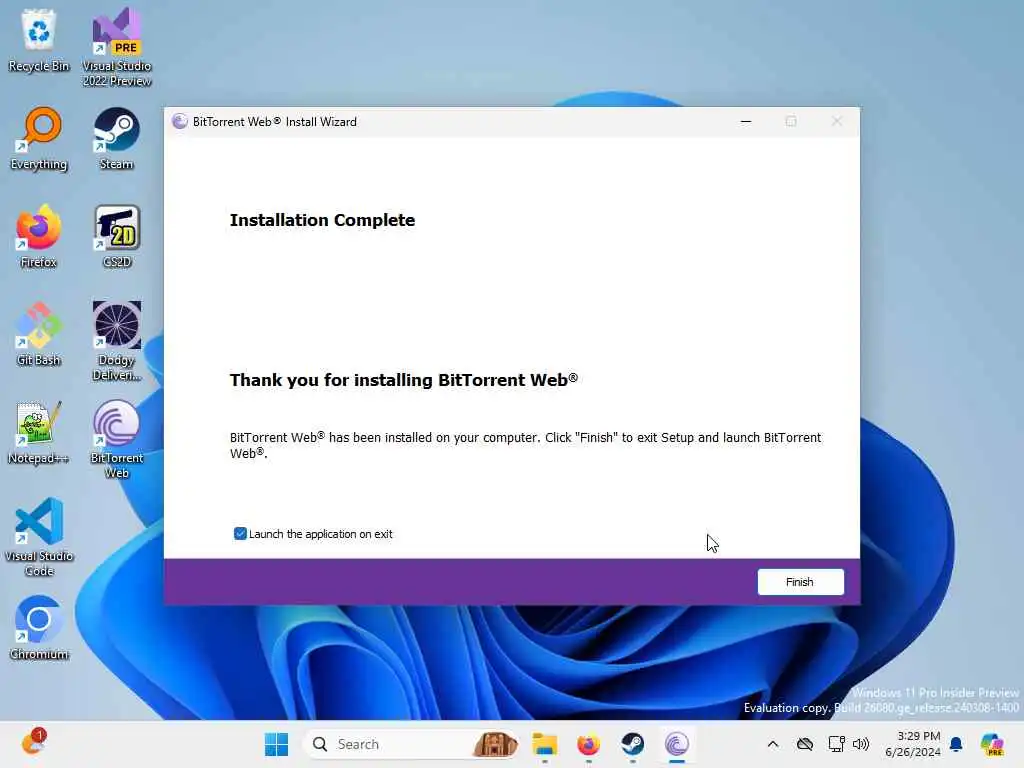Select the Firefox desktop shortcut

coord(39,237)
